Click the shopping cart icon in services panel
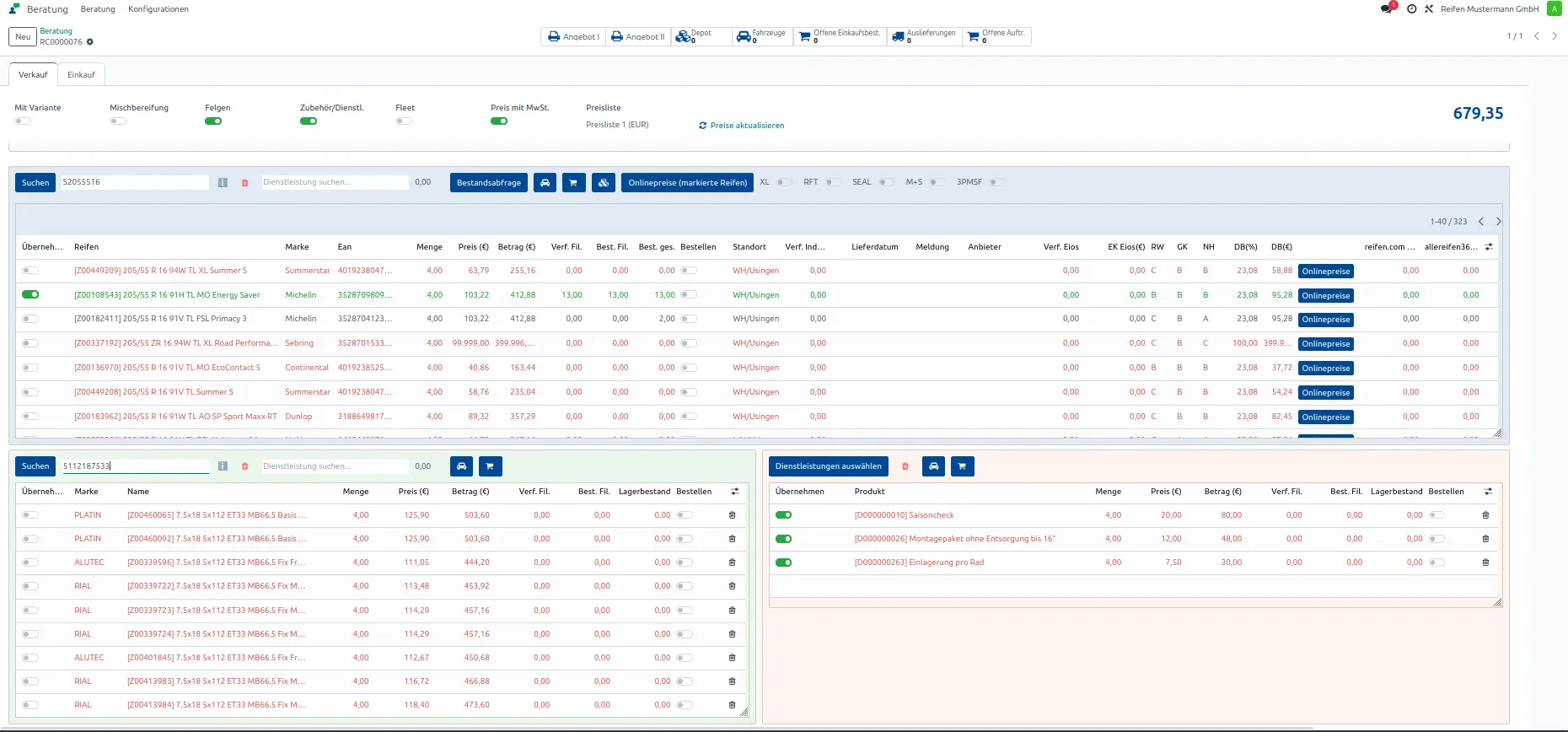This screenshot has width=1568, height=732. point(962,466)
